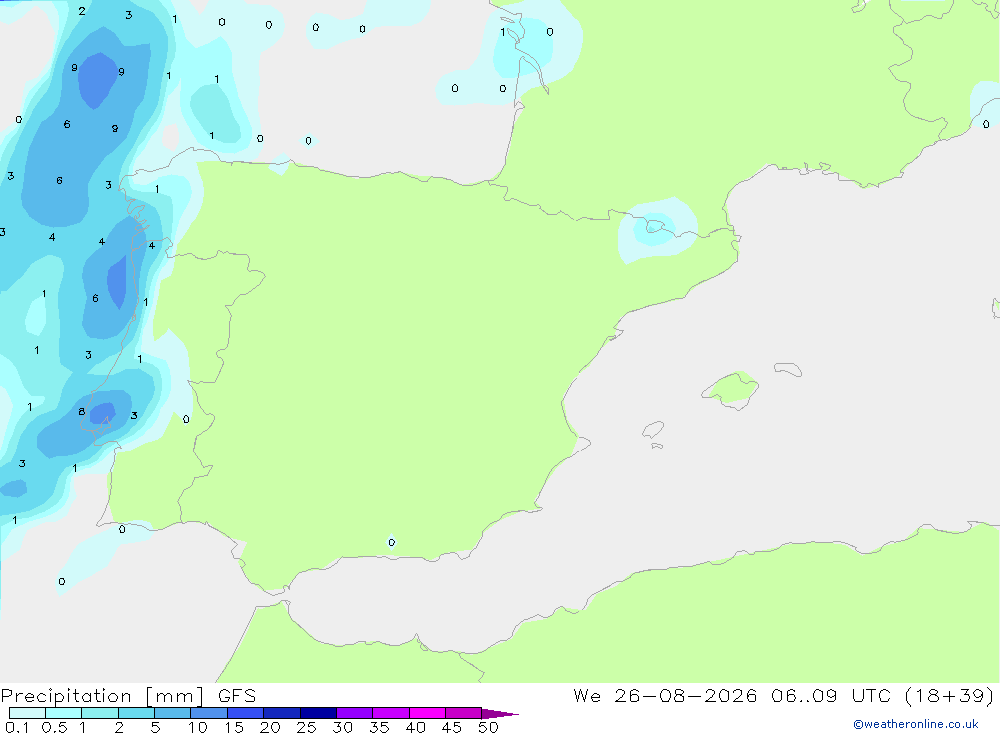This screenshot has width=1000, height=733.
Task: Click the 2–5 mm legend swatch
Action: pyautogui.click(x=136, y=713)
